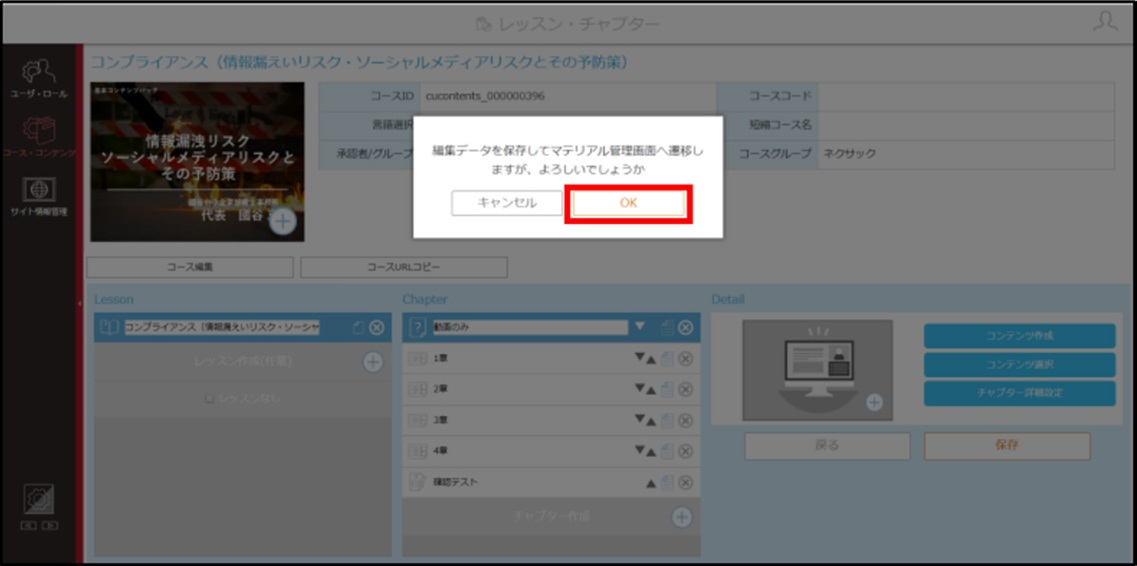
Task: Open サイト情報管理 in the sidebar
Action: [38, 197]
